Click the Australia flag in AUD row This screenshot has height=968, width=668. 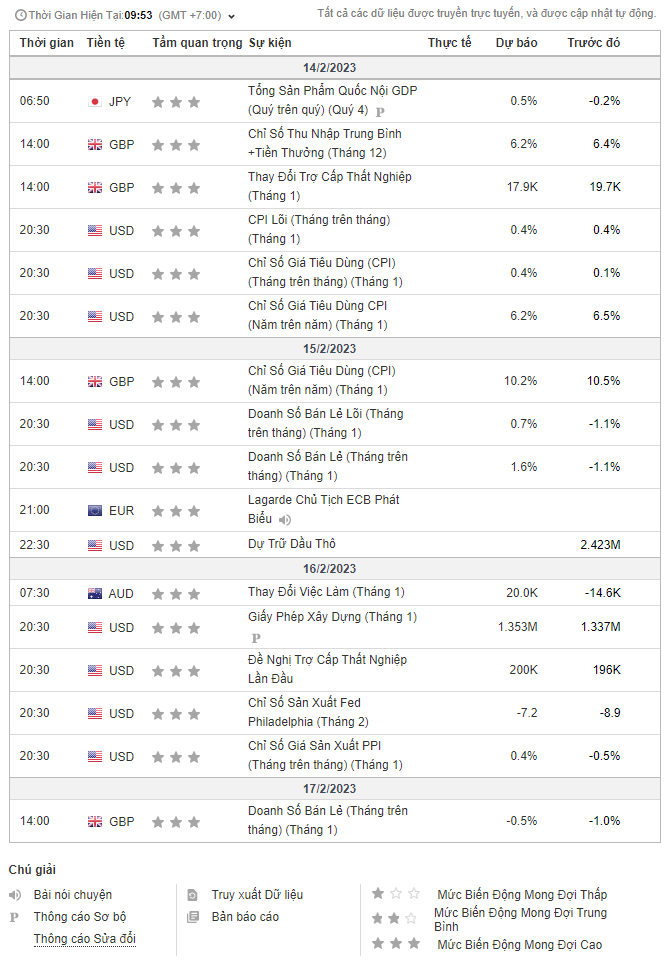(95, 594)
